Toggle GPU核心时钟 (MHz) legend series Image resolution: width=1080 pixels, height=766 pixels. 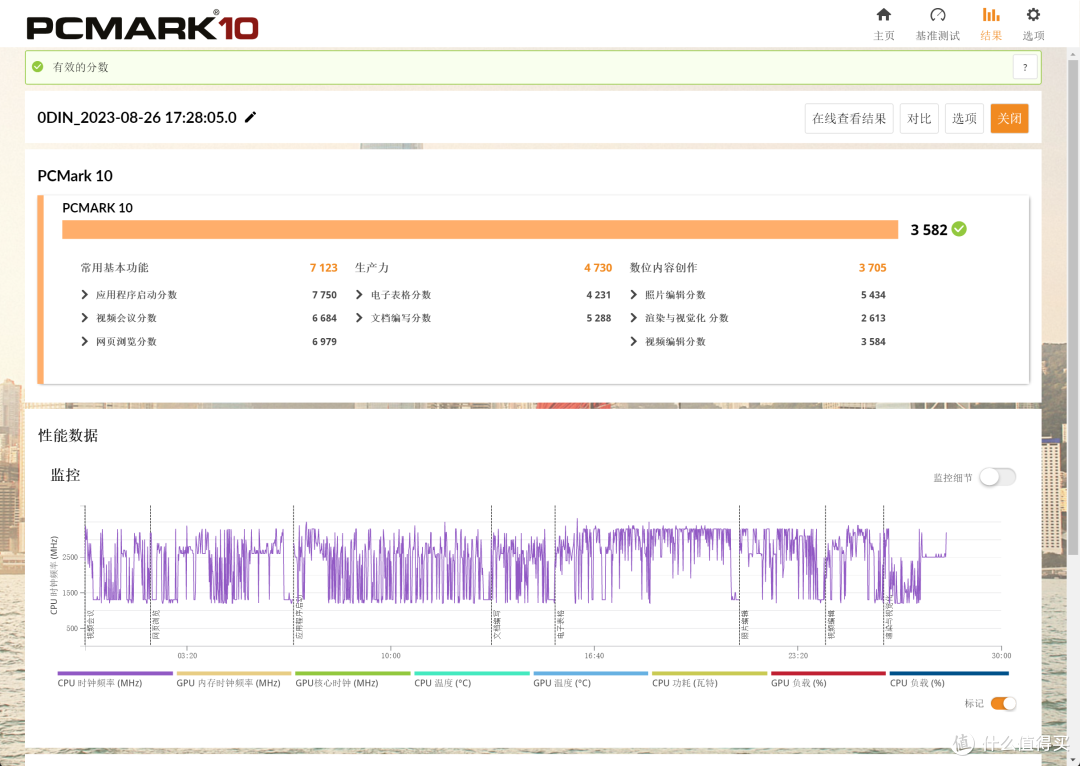pos(353,679)
